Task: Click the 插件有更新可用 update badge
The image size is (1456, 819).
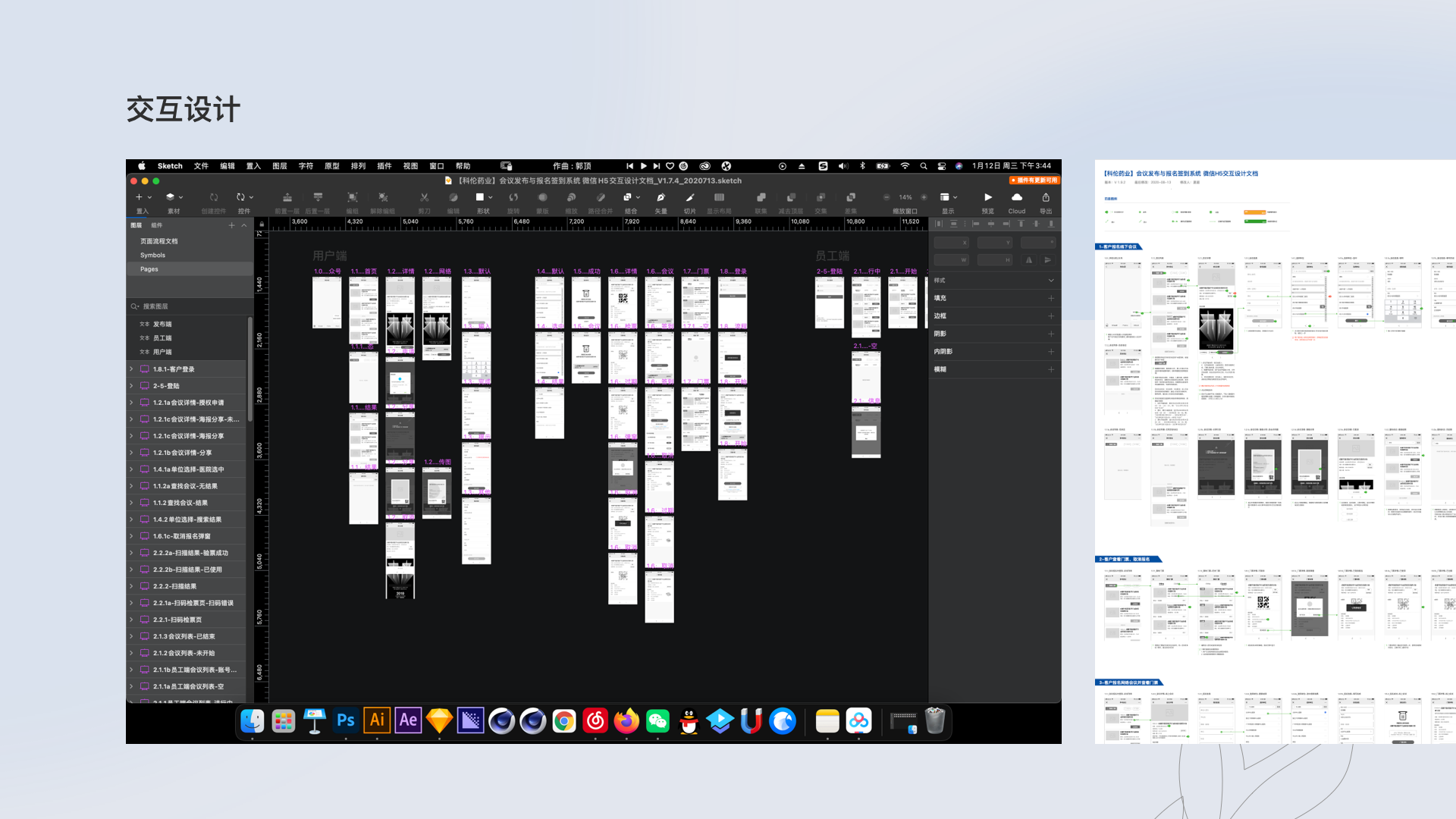Action: [x=1034, y=180]
